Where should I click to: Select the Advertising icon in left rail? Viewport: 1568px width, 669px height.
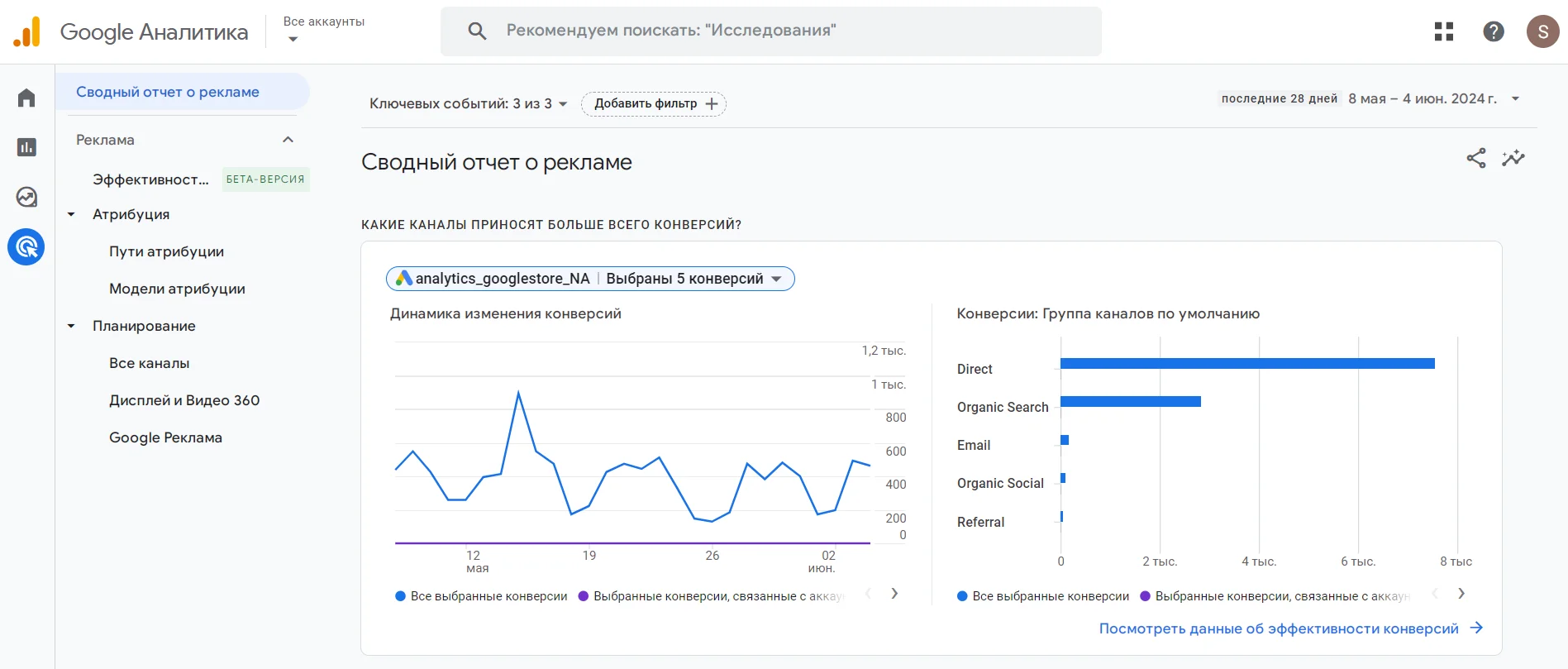[x=26, y=246]
